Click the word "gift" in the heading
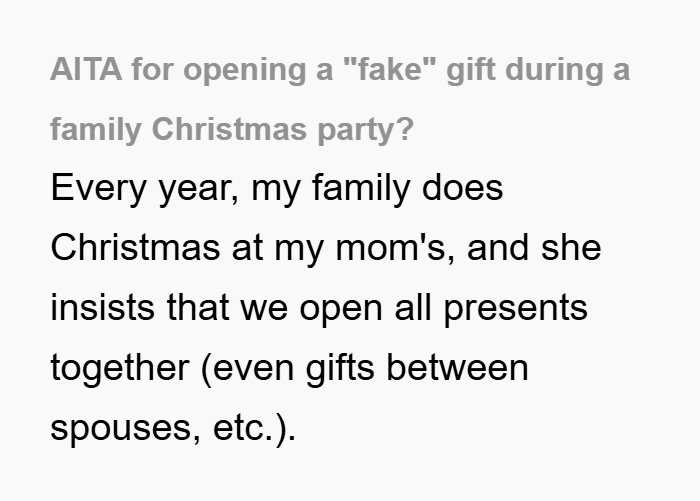700x501 pixels. pos(470,71)
